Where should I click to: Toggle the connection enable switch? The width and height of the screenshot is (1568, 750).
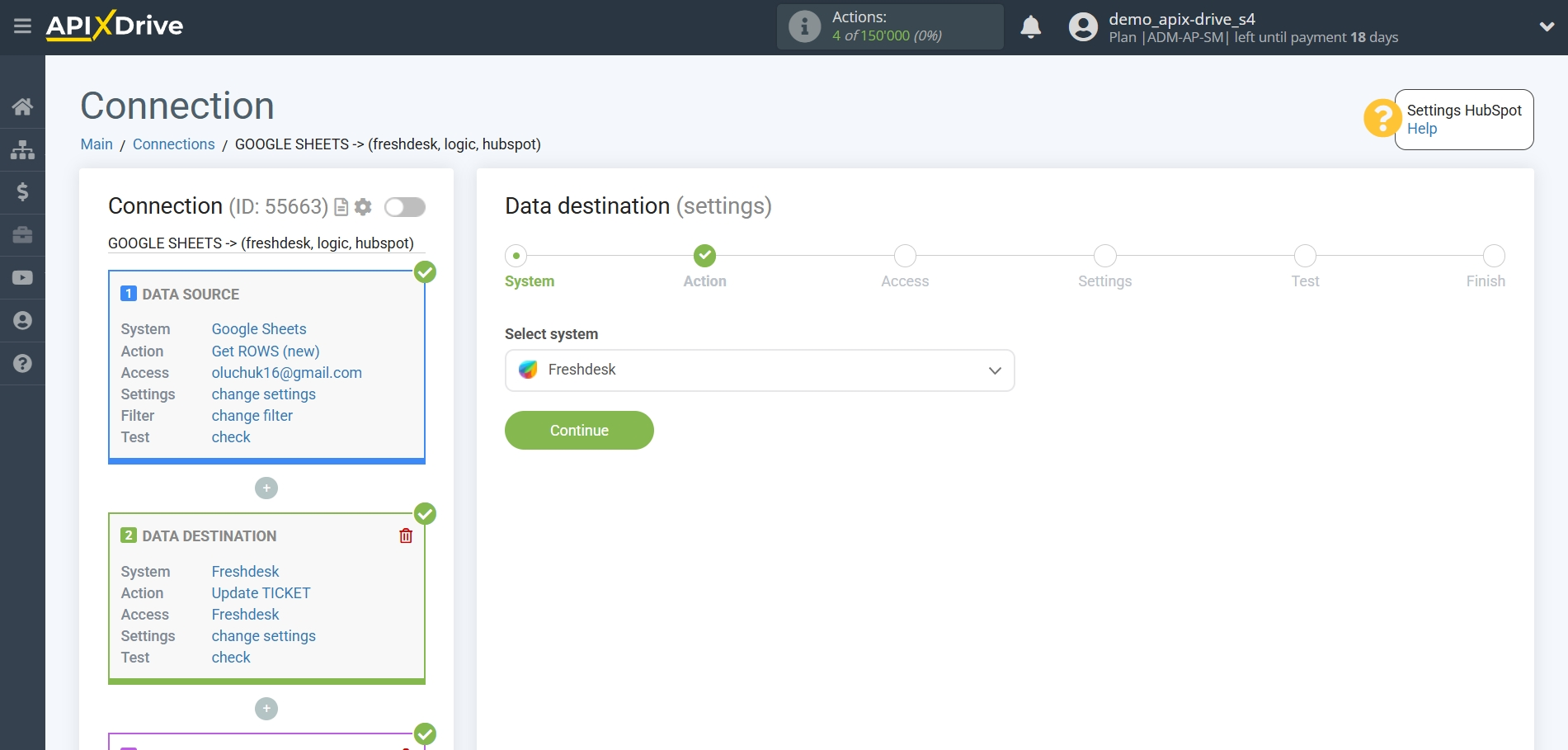(x=405, y=207)
